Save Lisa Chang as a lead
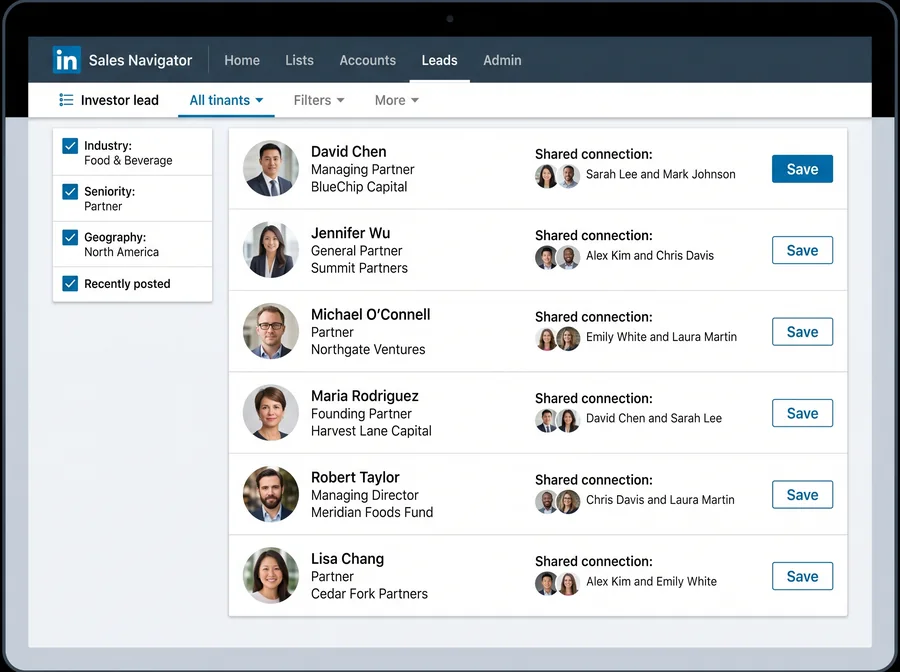 coord(802,576)
